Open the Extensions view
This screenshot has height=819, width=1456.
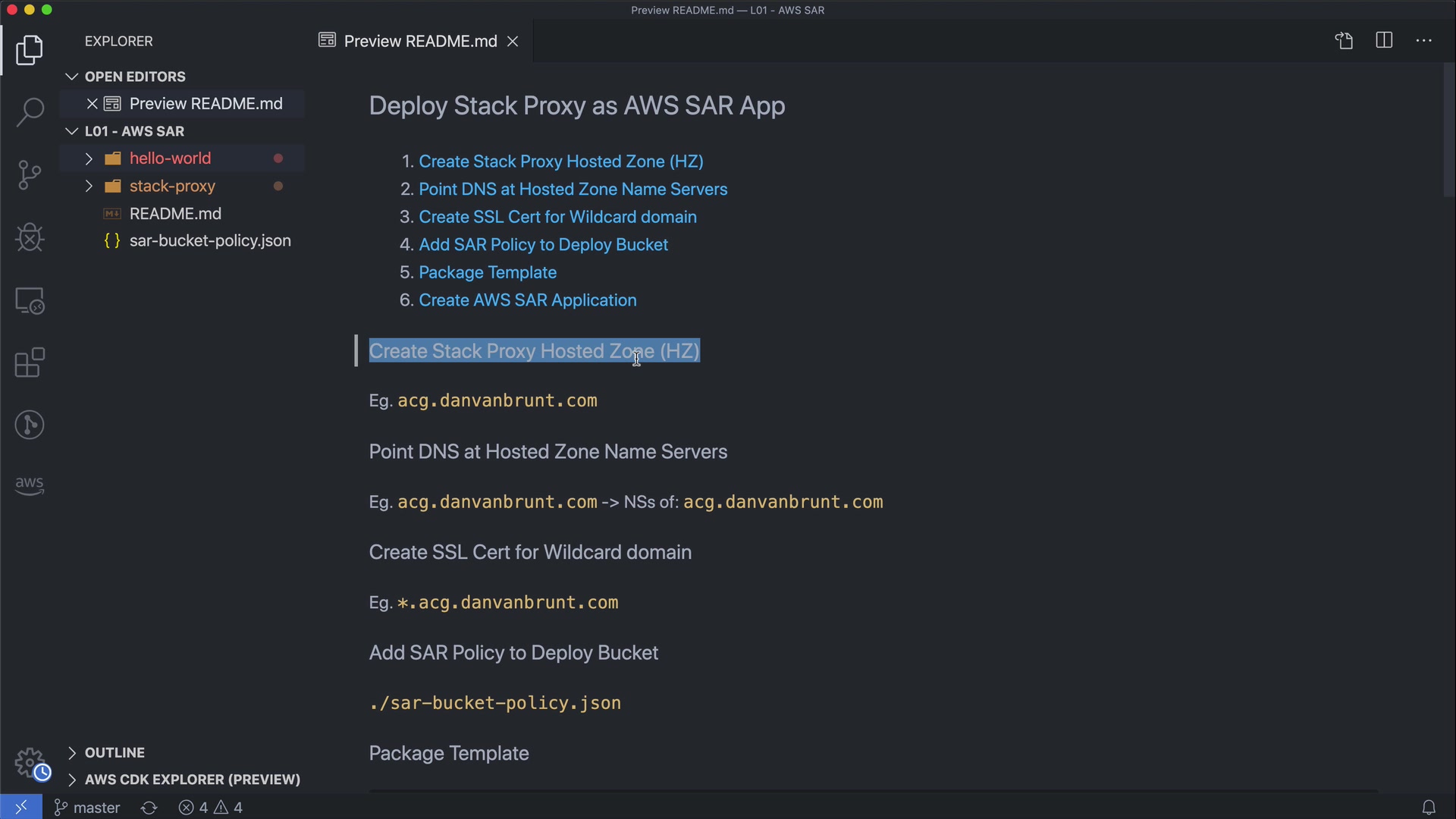(30, 362)
